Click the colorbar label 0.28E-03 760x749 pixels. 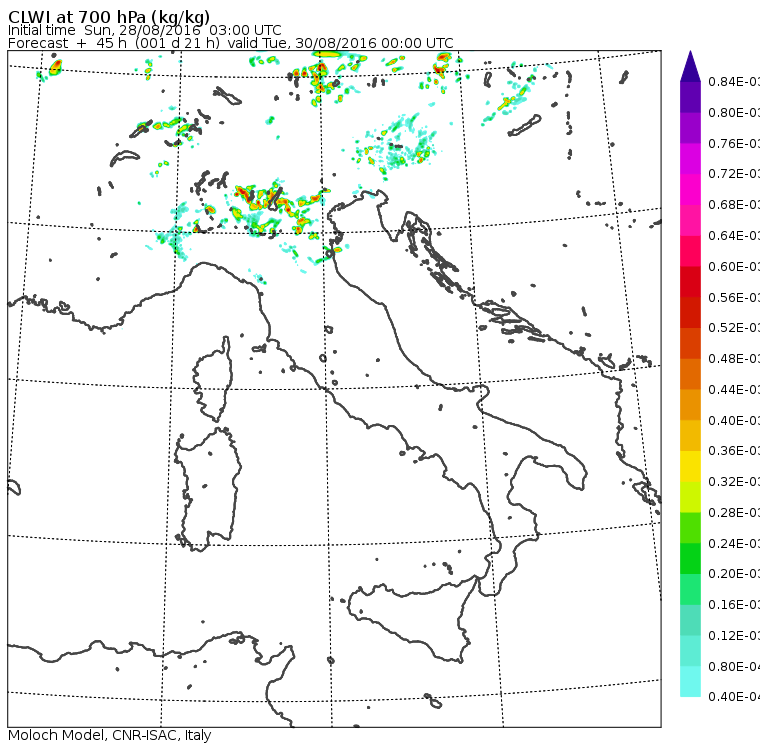tap(734, 513)
